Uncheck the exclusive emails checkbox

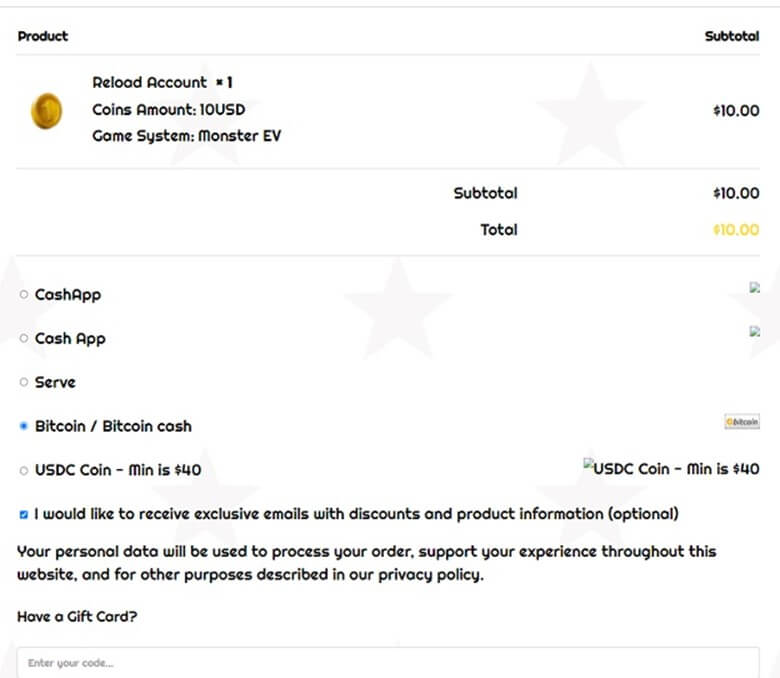pyautogui.click(x=23, y=514)
